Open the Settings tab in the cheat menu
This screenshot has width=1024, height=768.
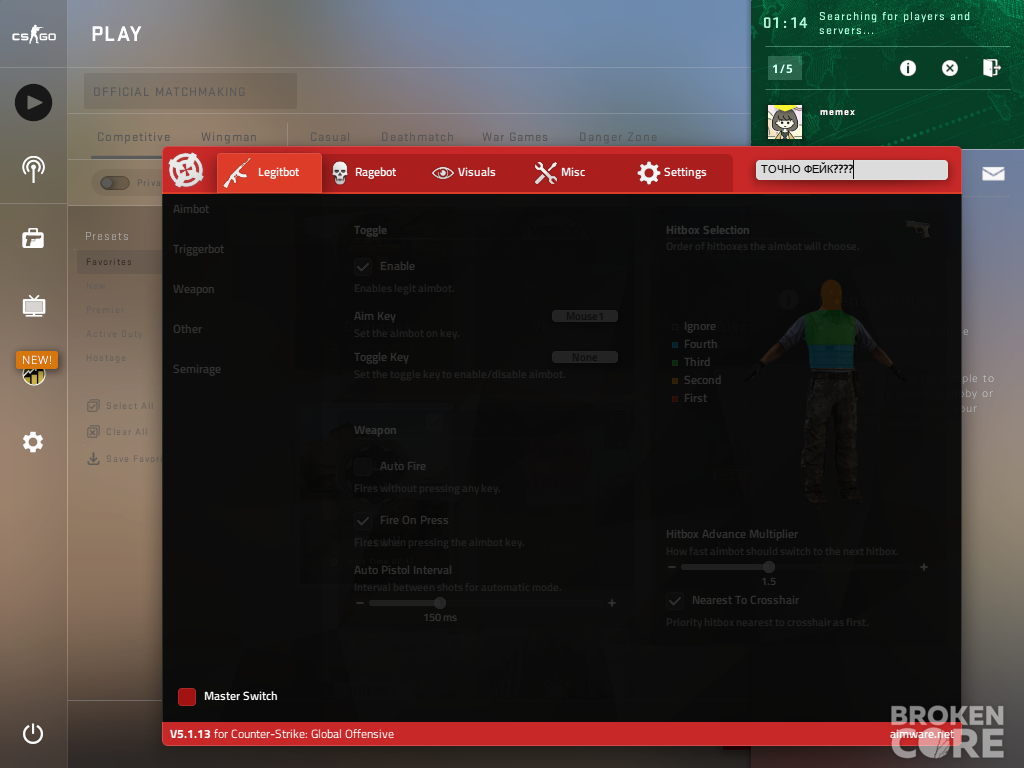click(673, 172)
